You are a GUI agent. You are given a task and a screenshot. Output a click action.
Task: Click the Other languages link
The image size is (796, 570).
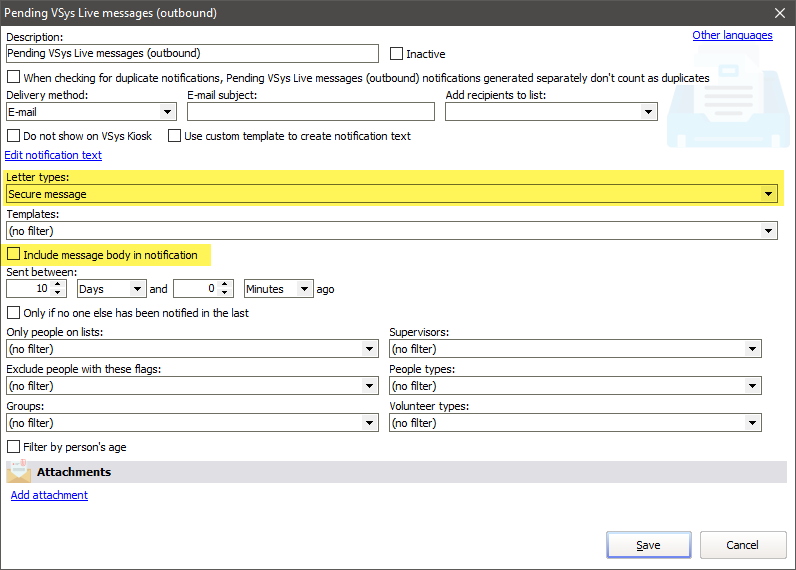[x=732, y=36]
